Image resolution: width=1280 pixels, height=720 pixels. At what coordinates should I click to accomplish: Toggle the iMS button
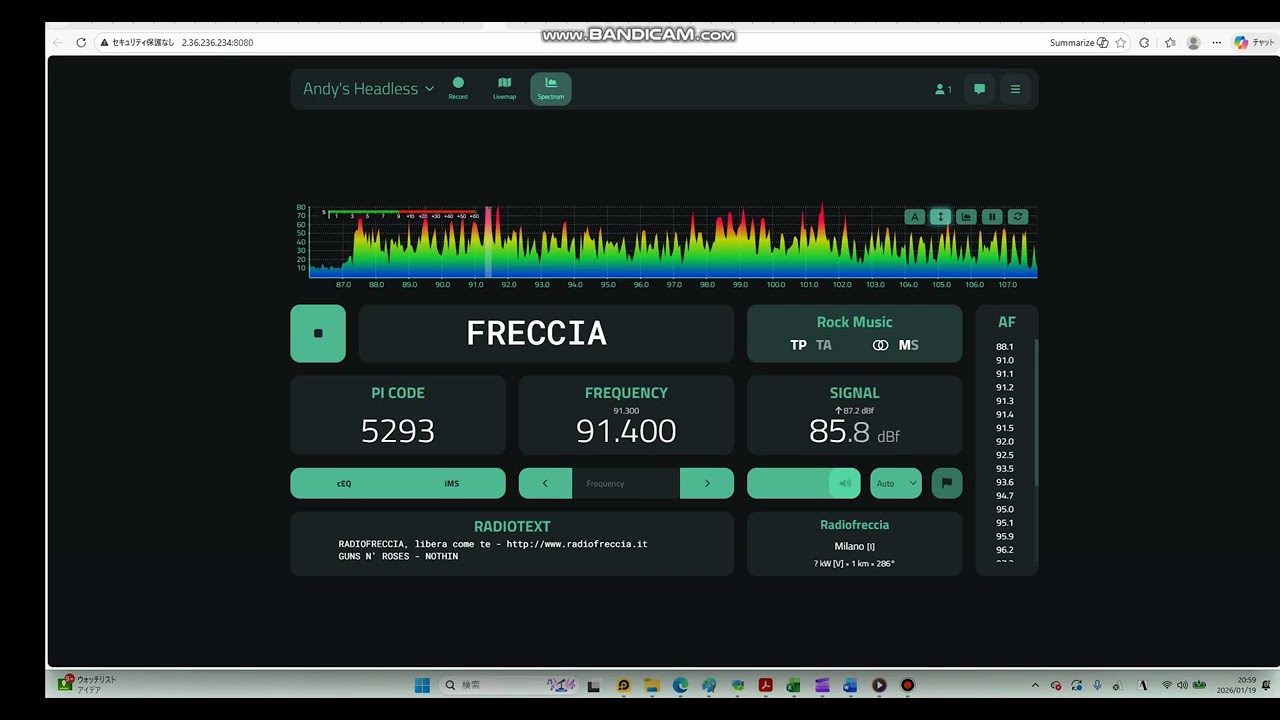452,483
